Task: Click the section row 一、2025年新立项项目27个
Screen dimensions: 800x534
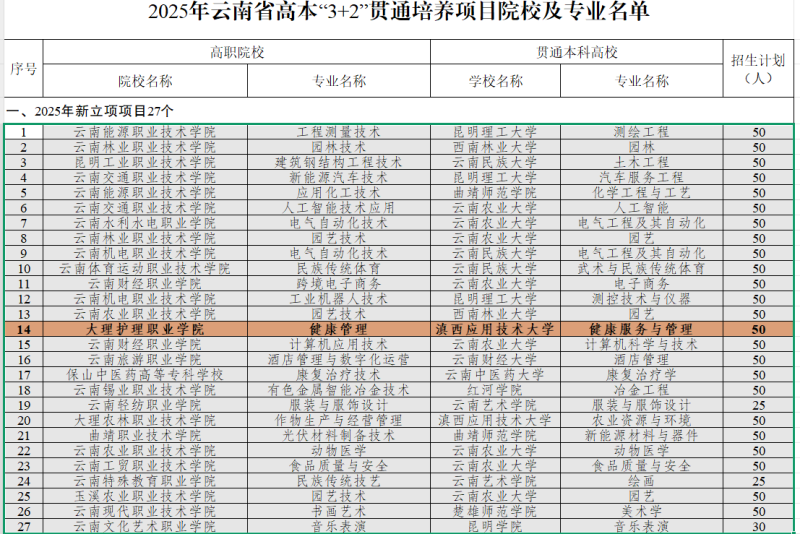Action: (90, 110)
